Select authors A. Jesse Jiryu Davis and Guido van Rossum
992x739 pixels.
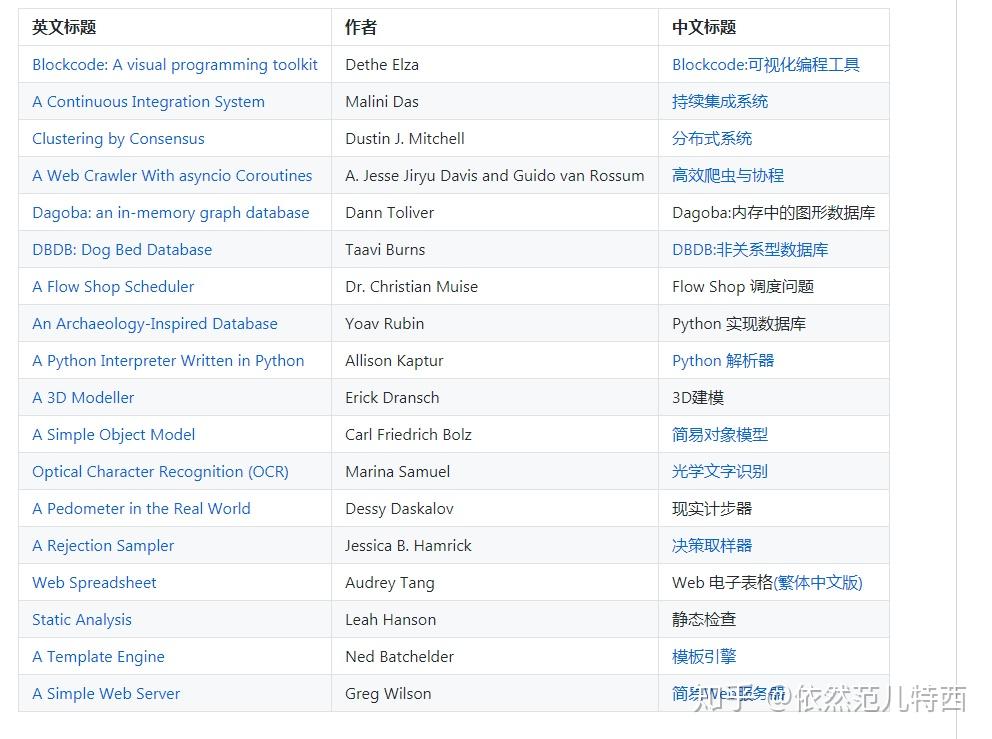495,176
